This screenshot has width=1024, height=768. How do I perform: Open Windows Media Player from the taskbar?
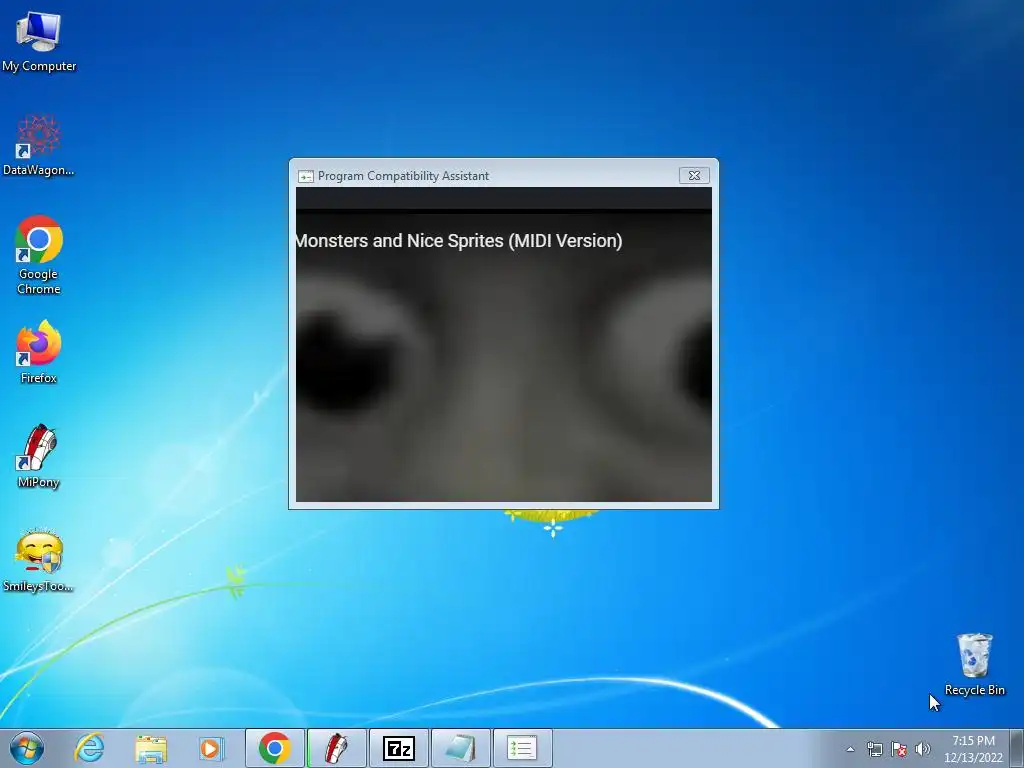pyautogui.click(x=211, y=748)
